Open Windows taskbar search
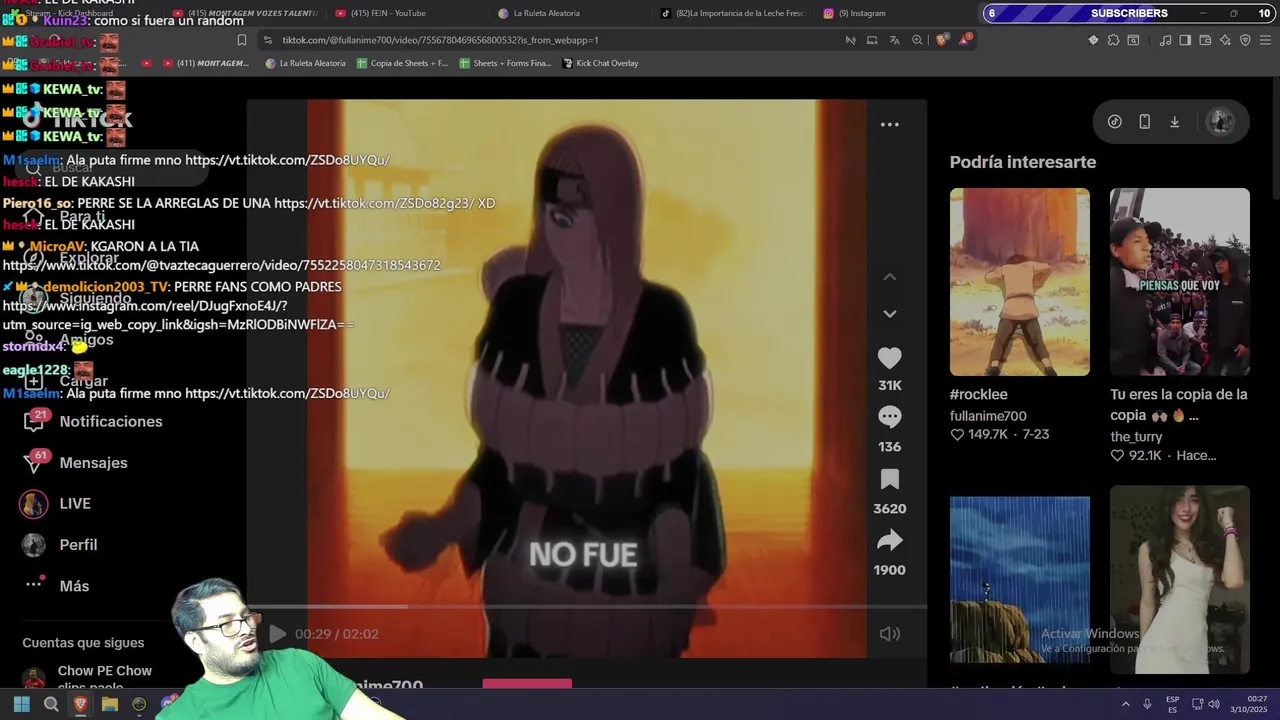 (51, 704)
